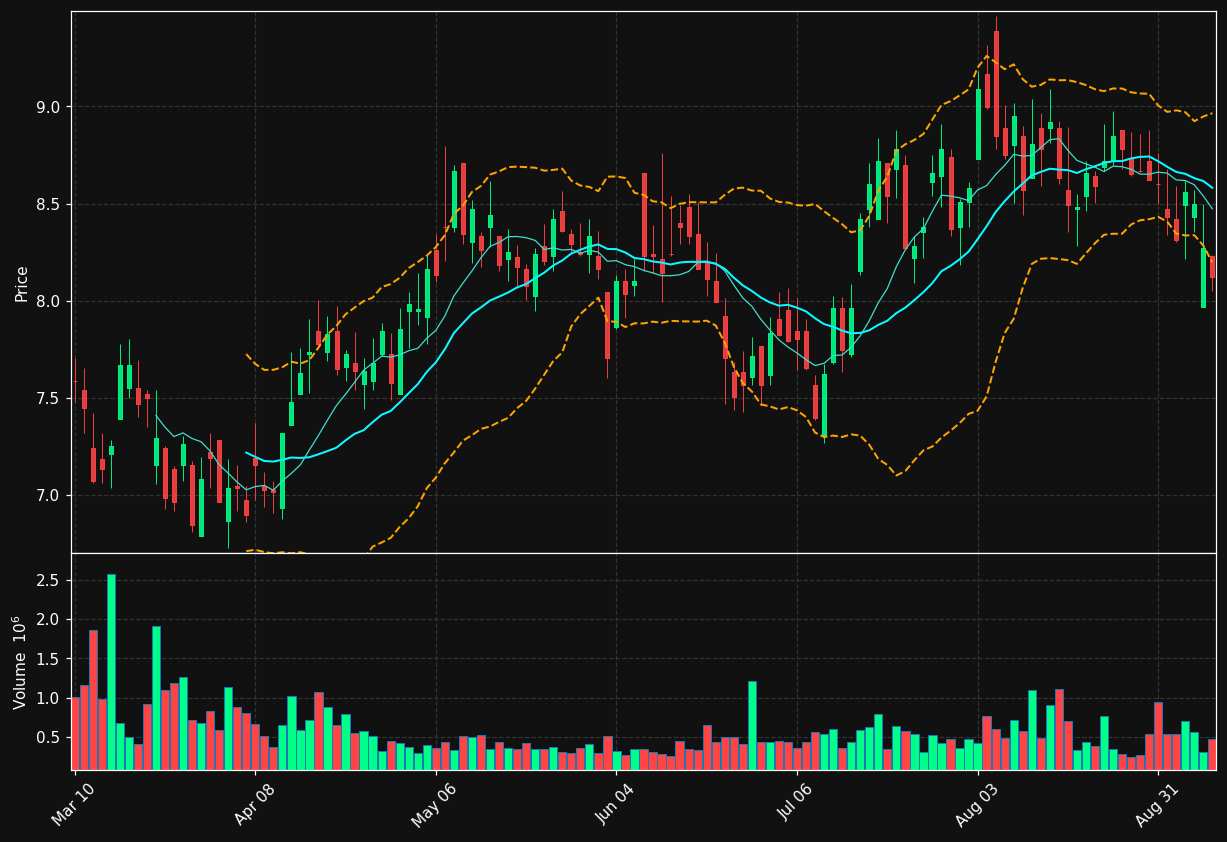Viewport: 1227px width, 842px height.
Task: Click the 9.0 price axis tick
Action: click(50, 107)
